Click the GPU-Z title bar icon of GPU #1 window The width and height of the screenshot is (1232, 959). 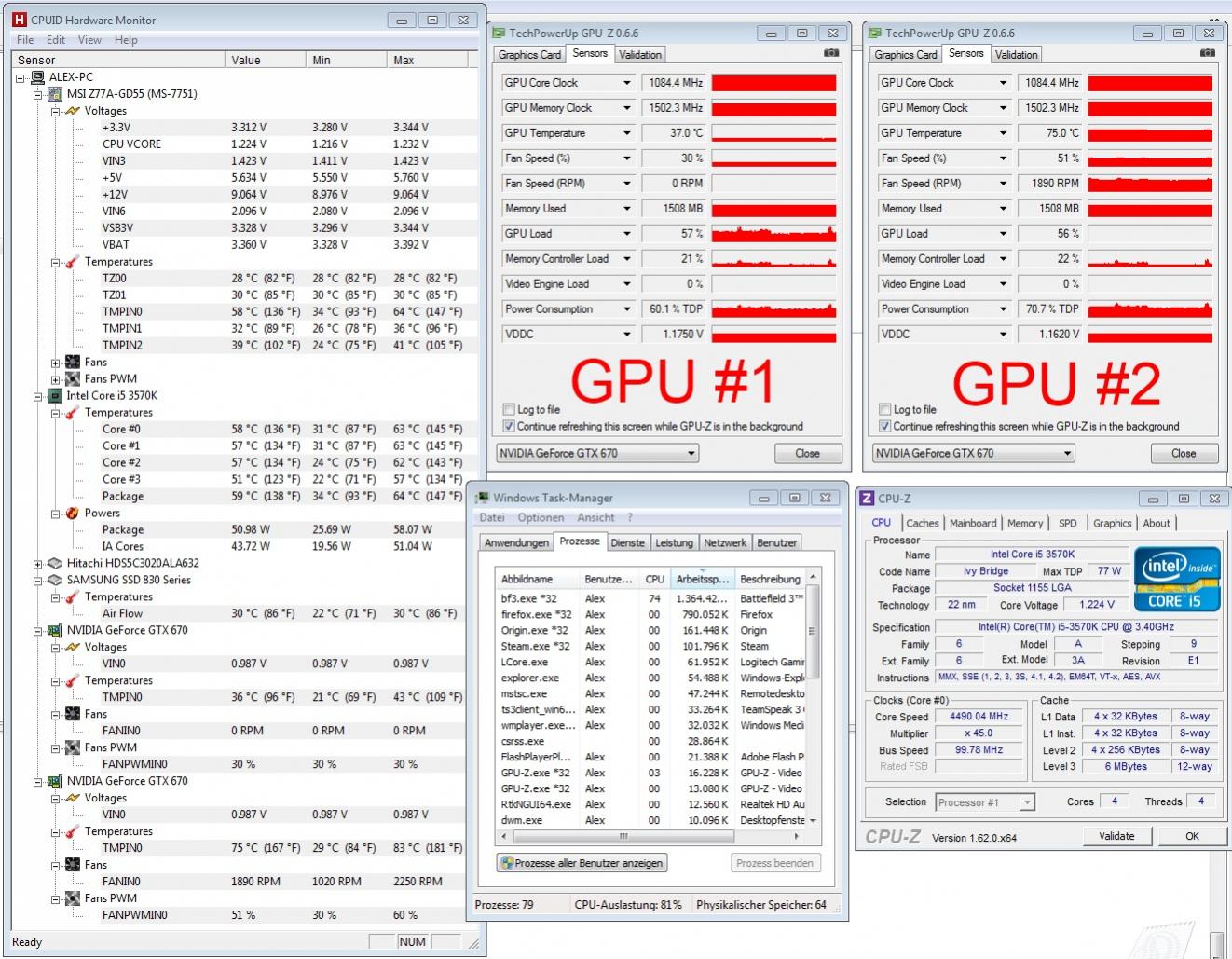coord(500,33)
